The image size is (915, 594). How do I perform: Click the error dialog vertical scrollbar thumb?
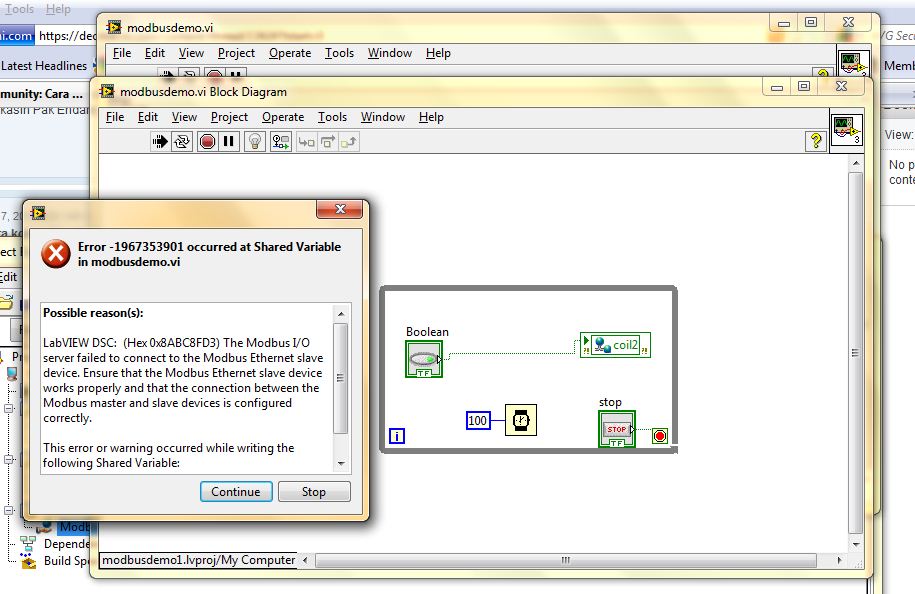(x=341, y=378)
